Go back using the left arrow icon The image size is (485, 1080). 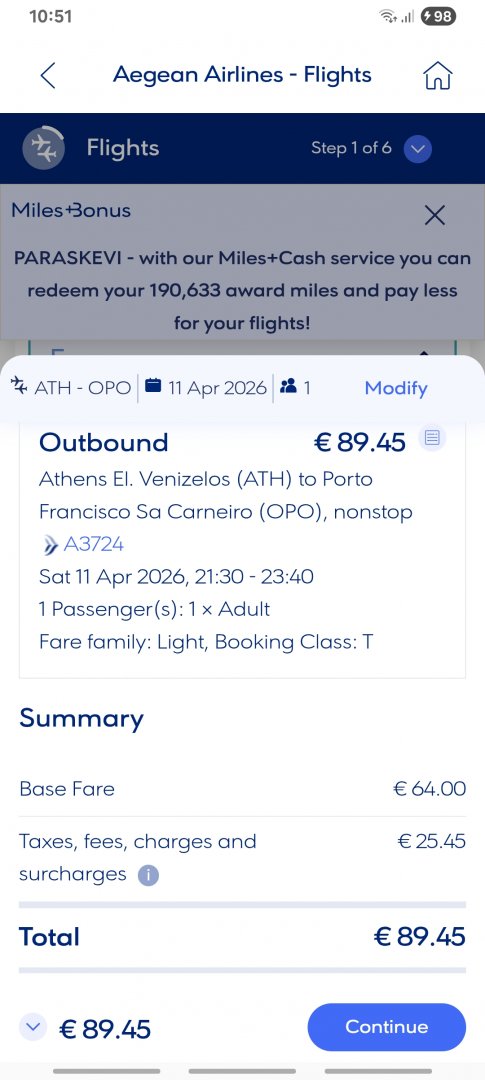(48, 75)
